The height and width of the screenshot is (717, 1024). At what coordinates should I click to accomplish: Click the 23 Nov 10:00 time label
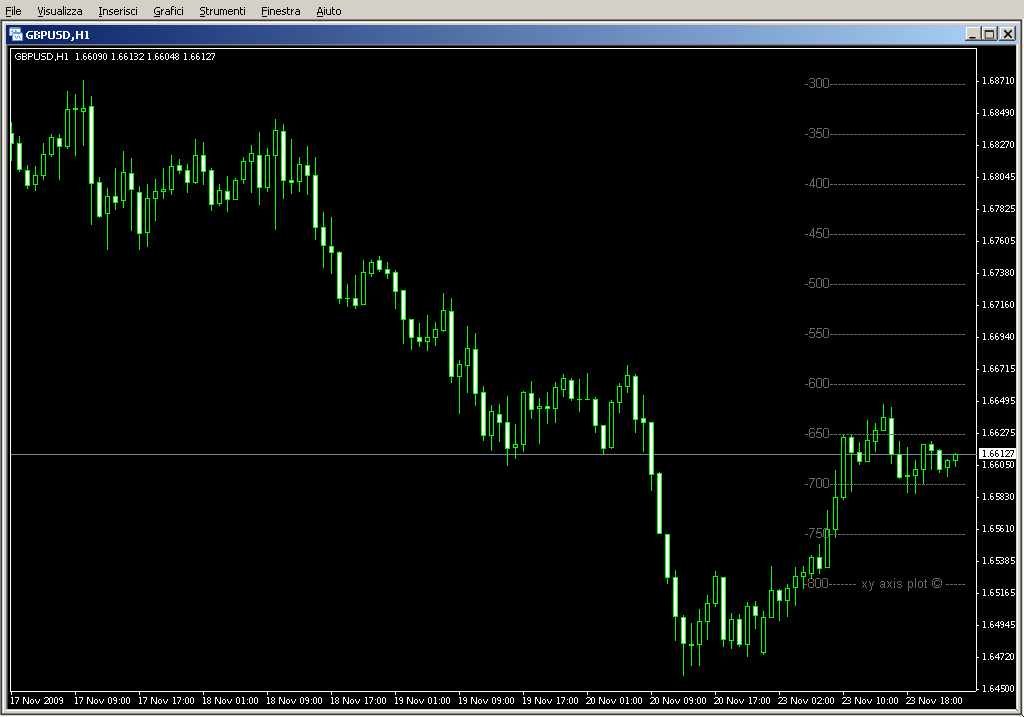pyautogui.click(x=870, y=701)
